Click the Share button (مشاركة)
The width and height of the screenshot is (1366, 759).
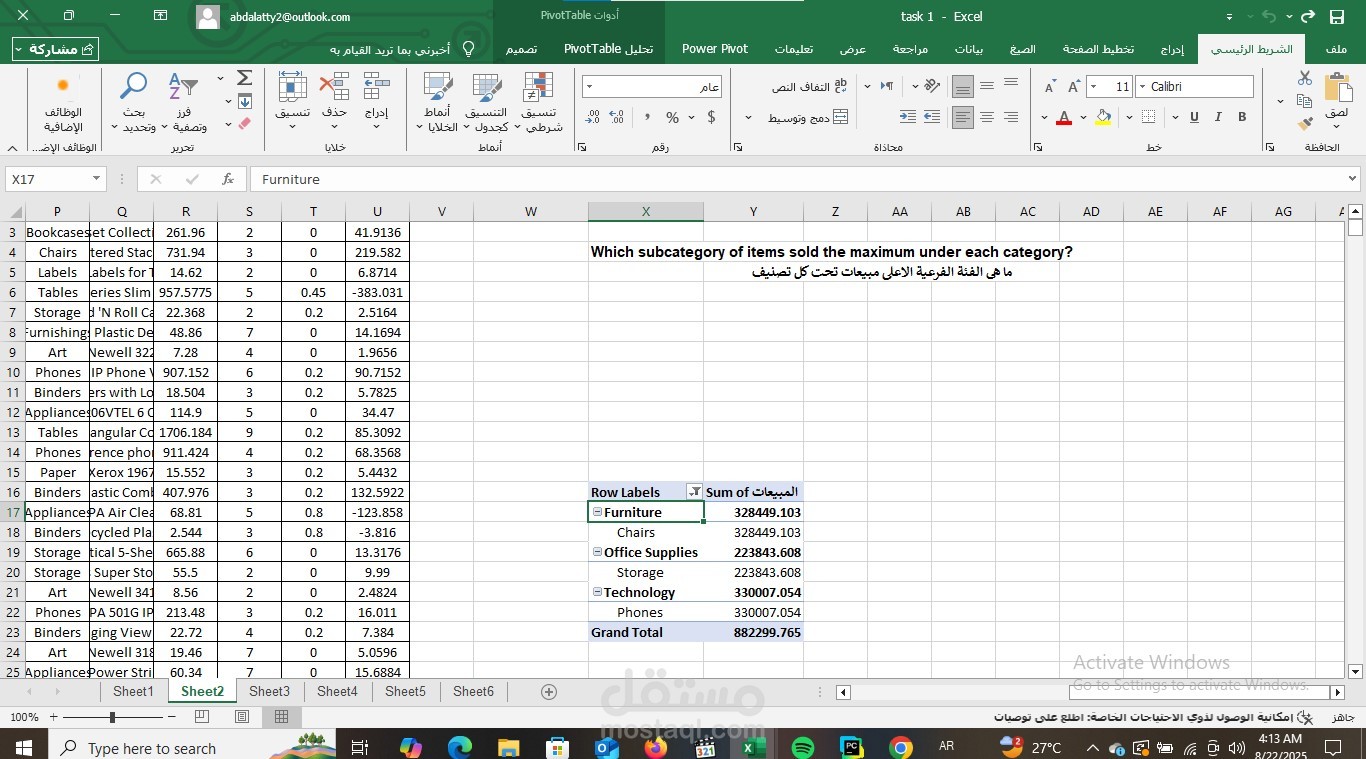pos(55,49)
